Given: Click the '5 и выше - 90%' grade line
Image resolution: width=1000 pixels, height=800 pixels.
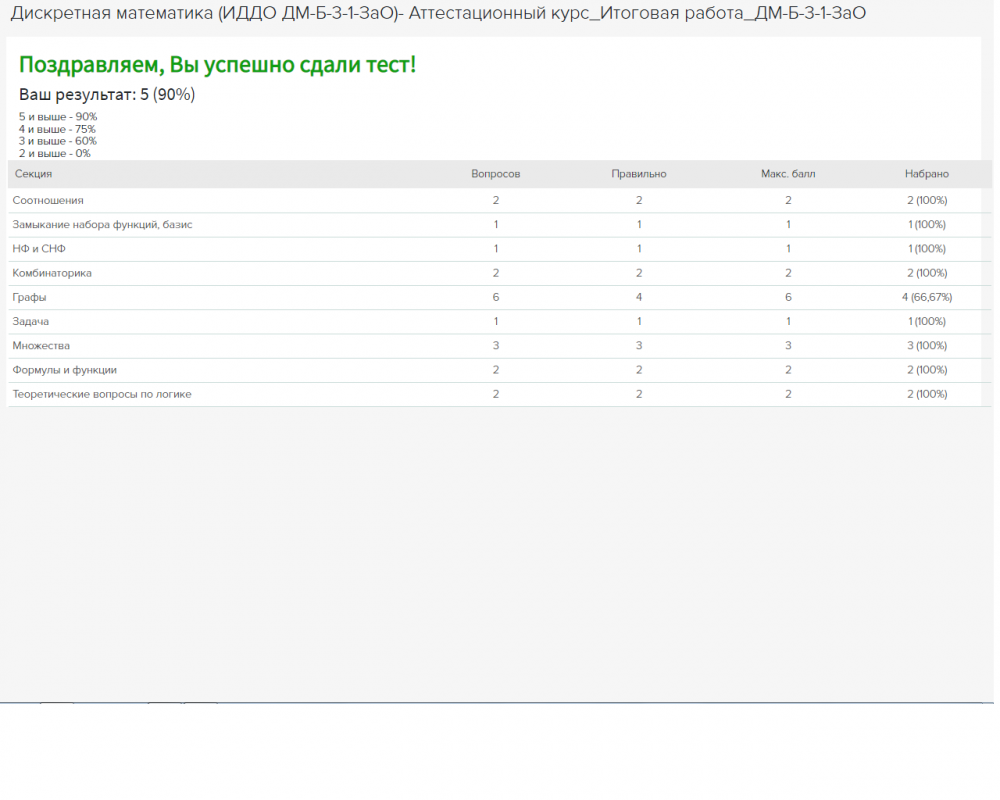Looking at the screenshot, I should click(58, 117).
